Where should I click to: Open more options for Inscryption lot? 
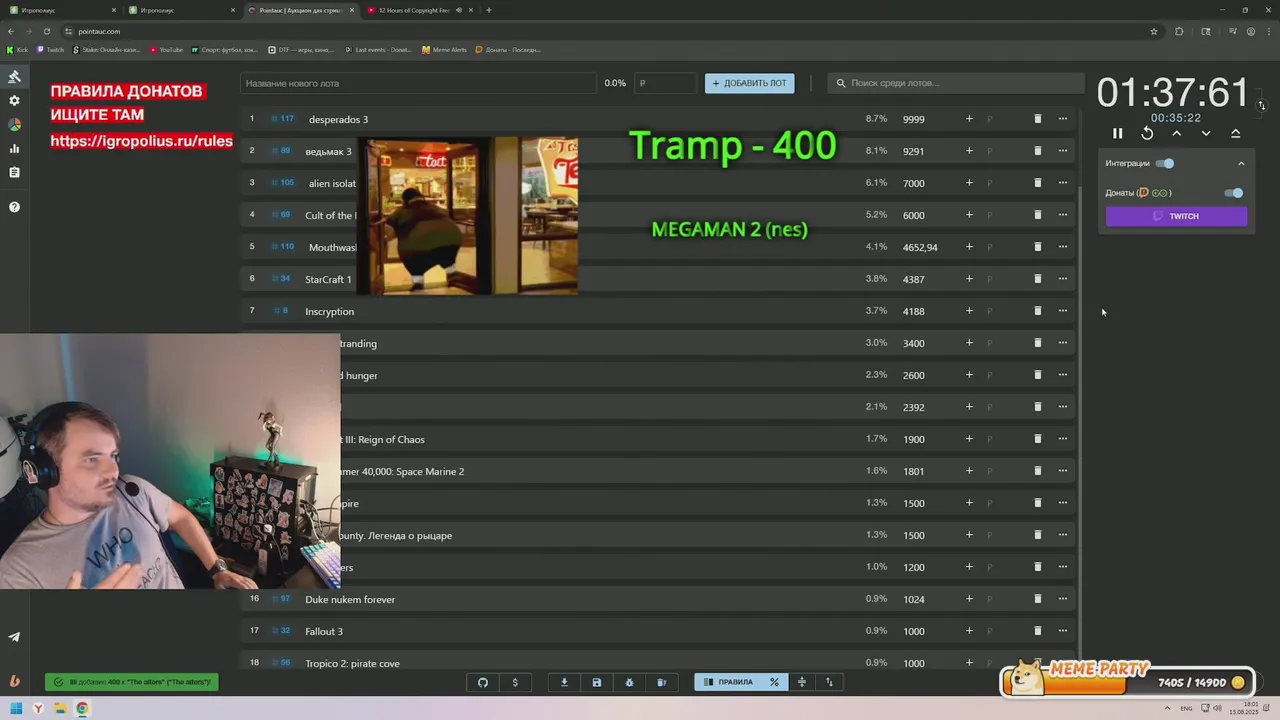[1062, 311]
